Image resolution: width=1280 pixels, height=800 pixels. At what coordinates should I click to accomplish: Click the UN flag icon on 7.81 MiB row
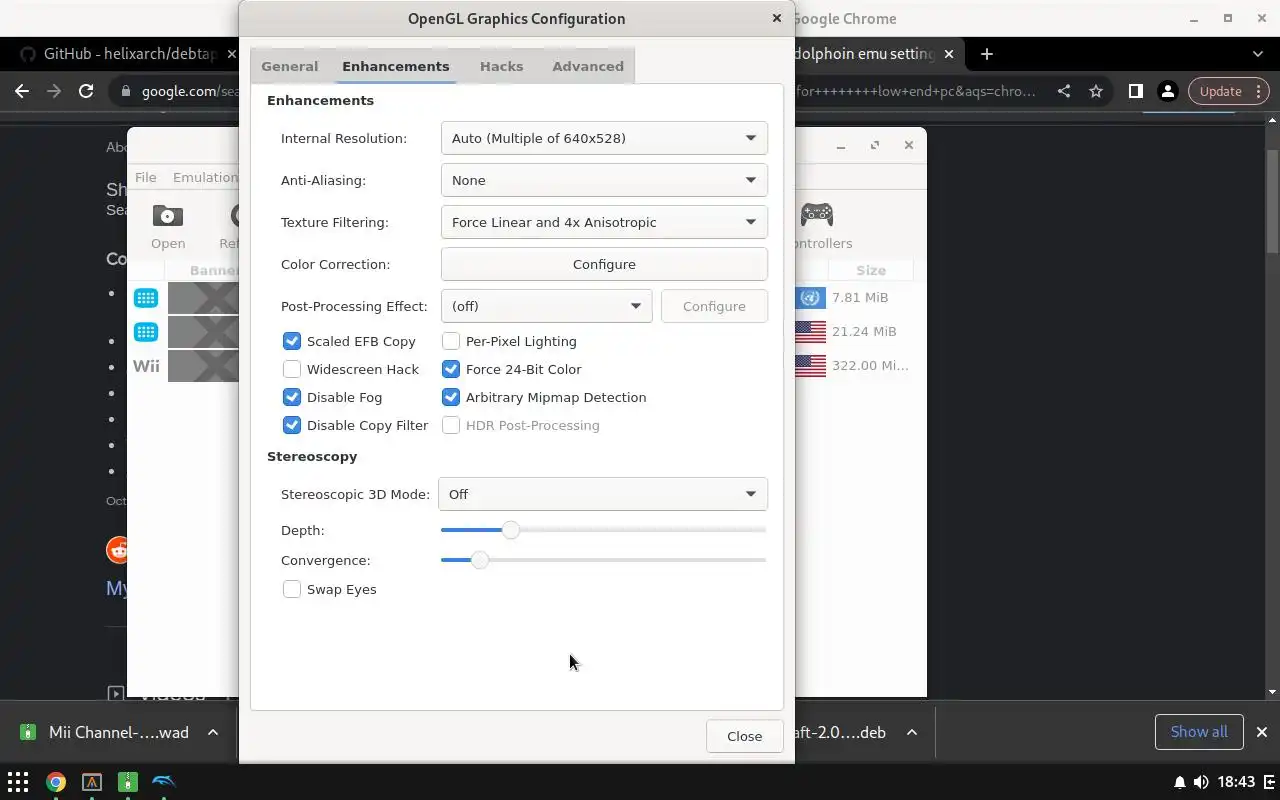811,297
